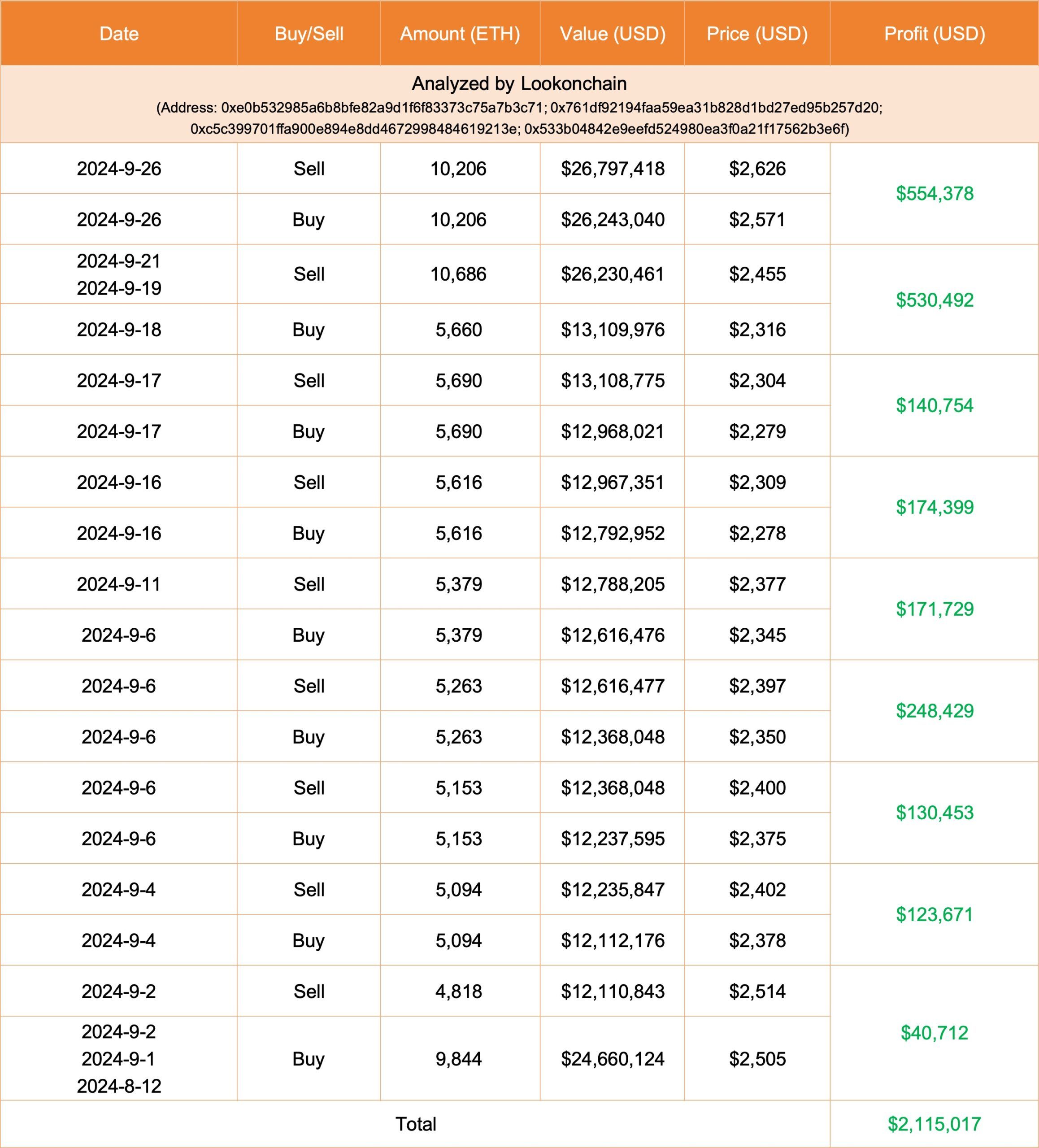The height and width of the screenshot is (1148, 1039).
Task: Click the 2024-9-18 date cell
Action: pos(118,329)
